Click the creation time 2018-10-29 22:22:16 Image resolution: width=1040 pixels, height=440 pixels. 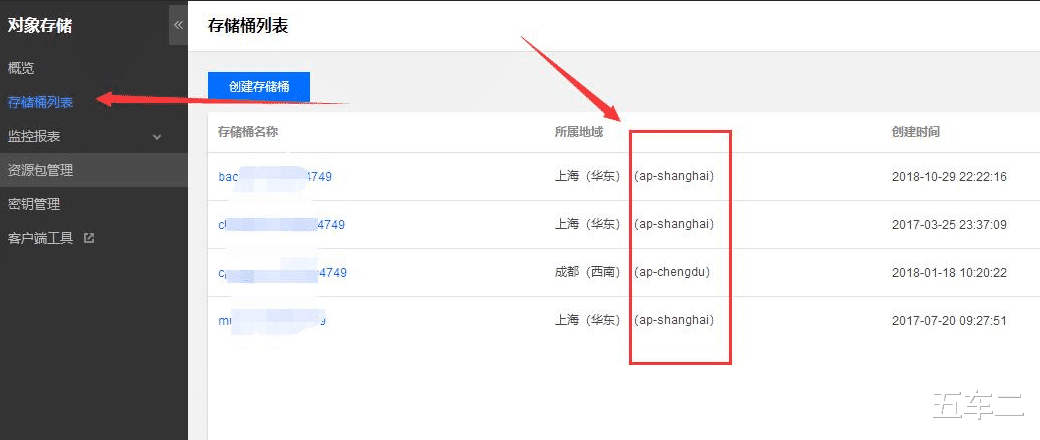[949, 177]
